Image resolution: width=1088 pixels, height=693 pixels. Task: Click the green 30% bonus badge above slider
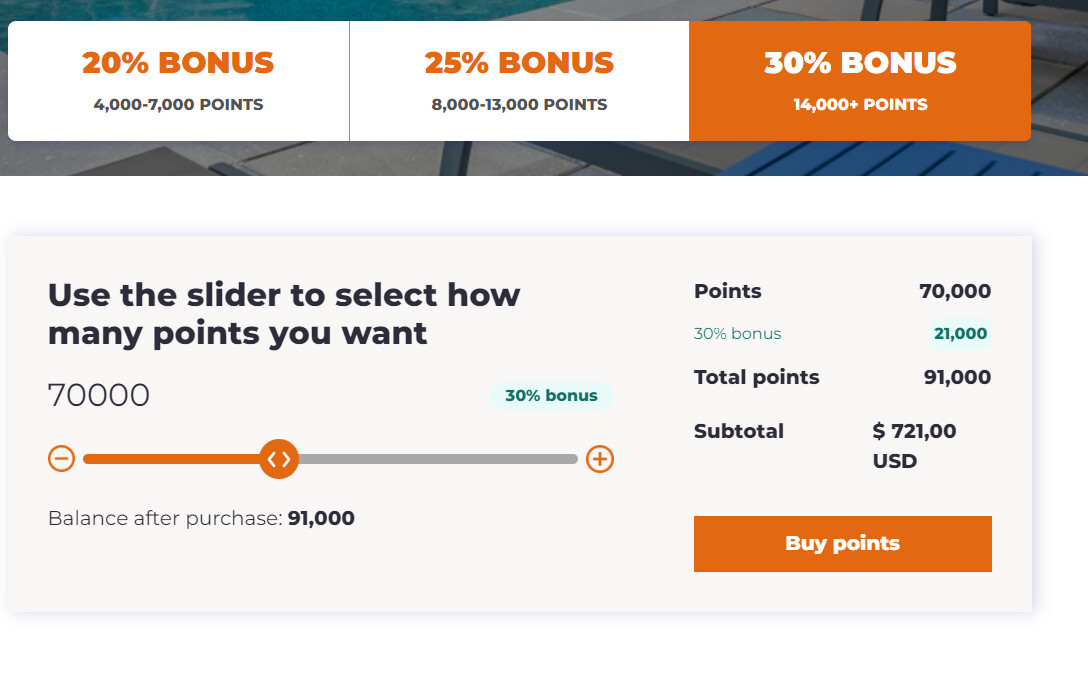(x=551, y=395)
